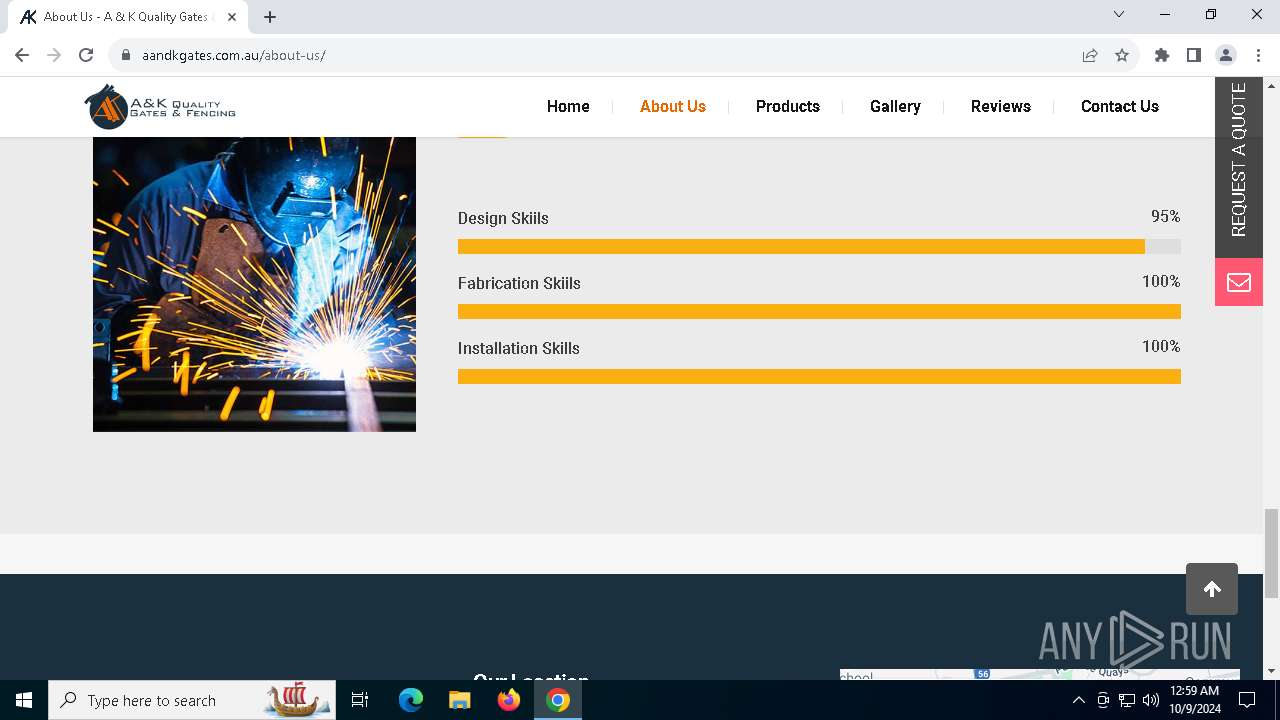The image size is (1280, 720).
Task: Expand the tab search chevron
Action: pyautogui.click(x=1119, y=14)
